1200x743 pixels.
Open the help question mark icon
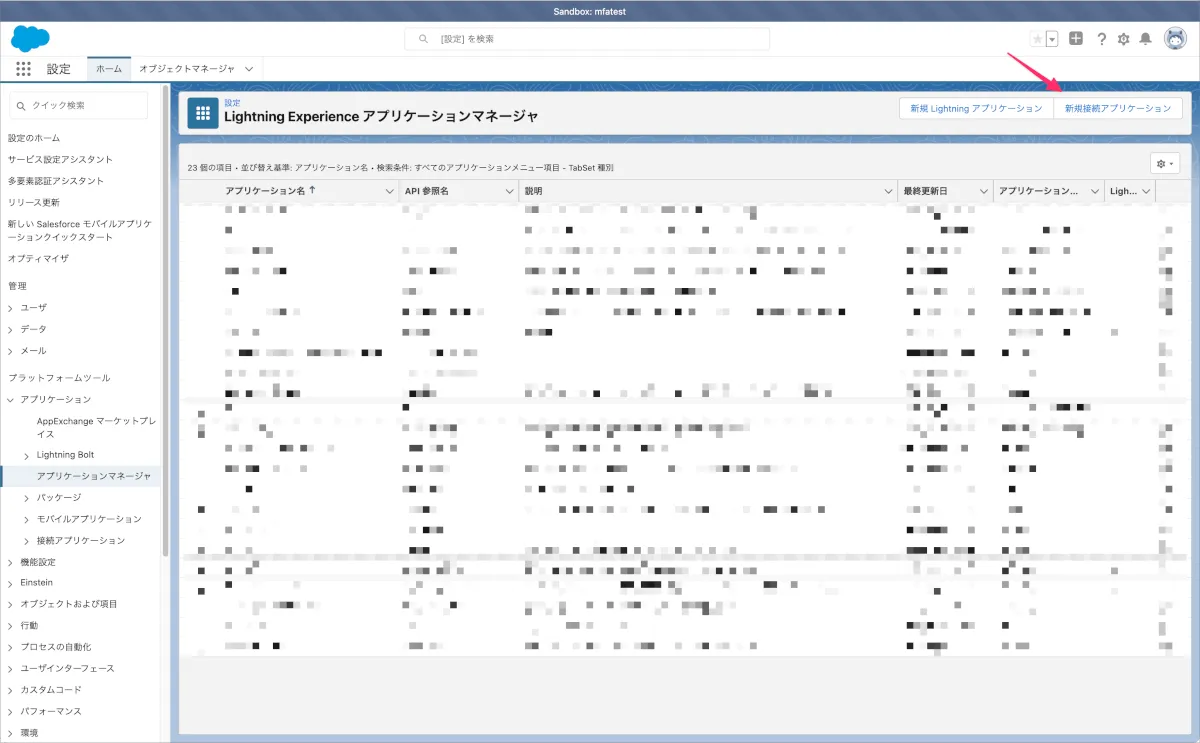click(1101, 39)
